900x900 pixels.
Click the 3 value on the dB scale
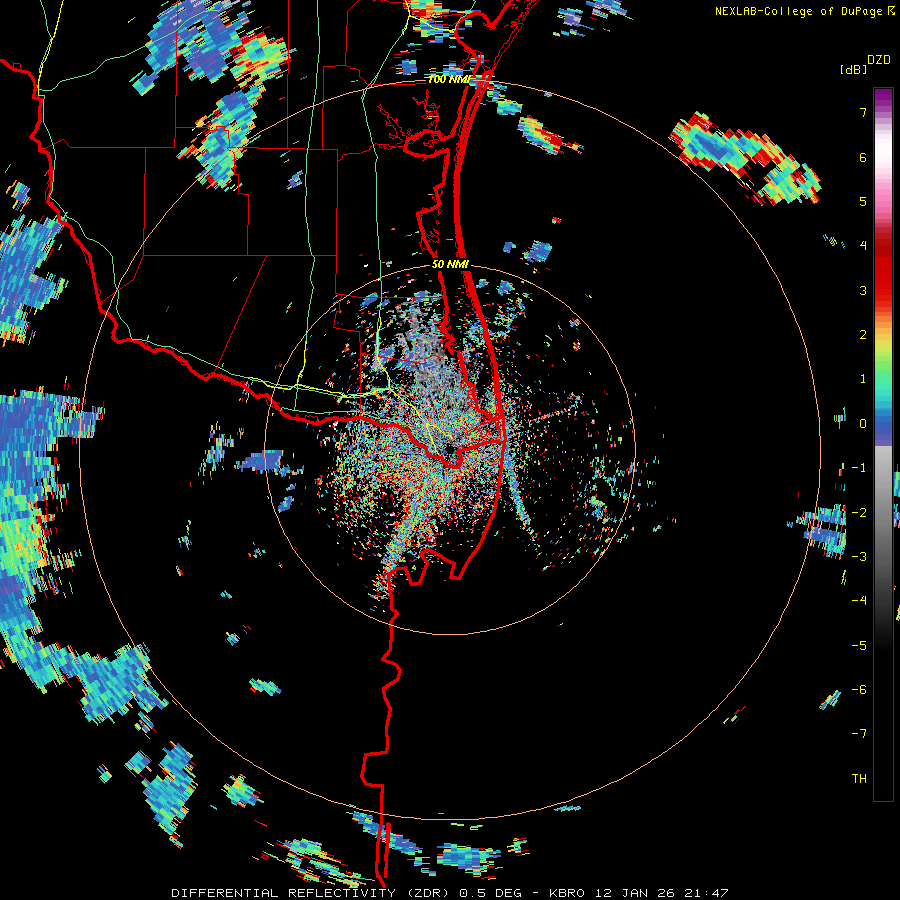click(x=863, y=290)
